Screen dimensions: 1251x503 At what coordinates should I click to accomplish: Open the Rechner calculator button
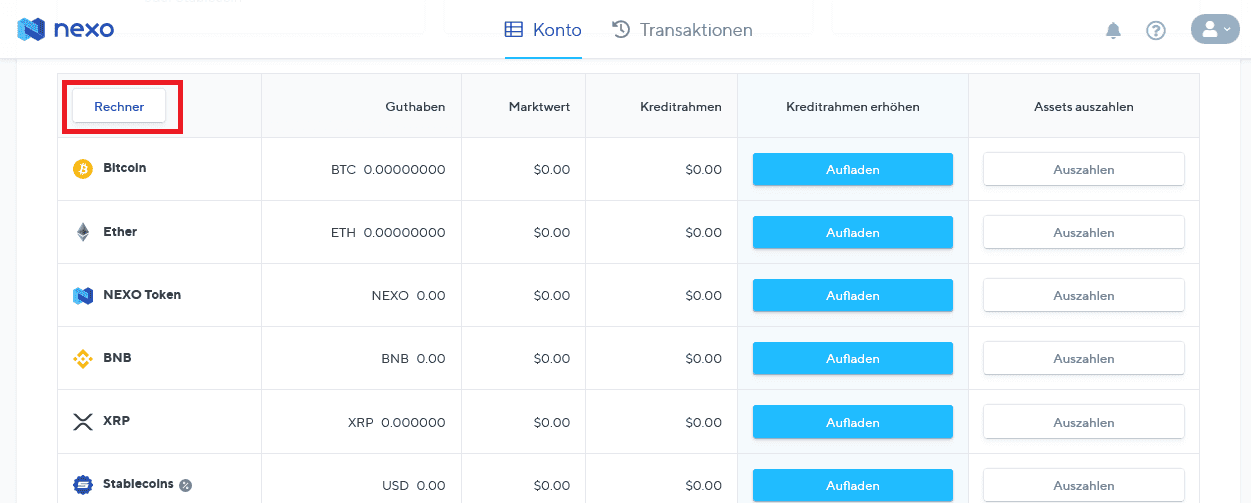pos(119,106)
